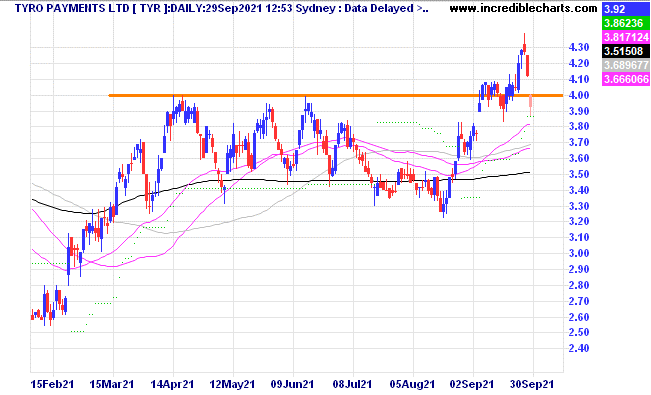Click the 15Mar21 date axis label
This screenshot has width=651, height=395.
pyautogui.click(x=112, y=384)
